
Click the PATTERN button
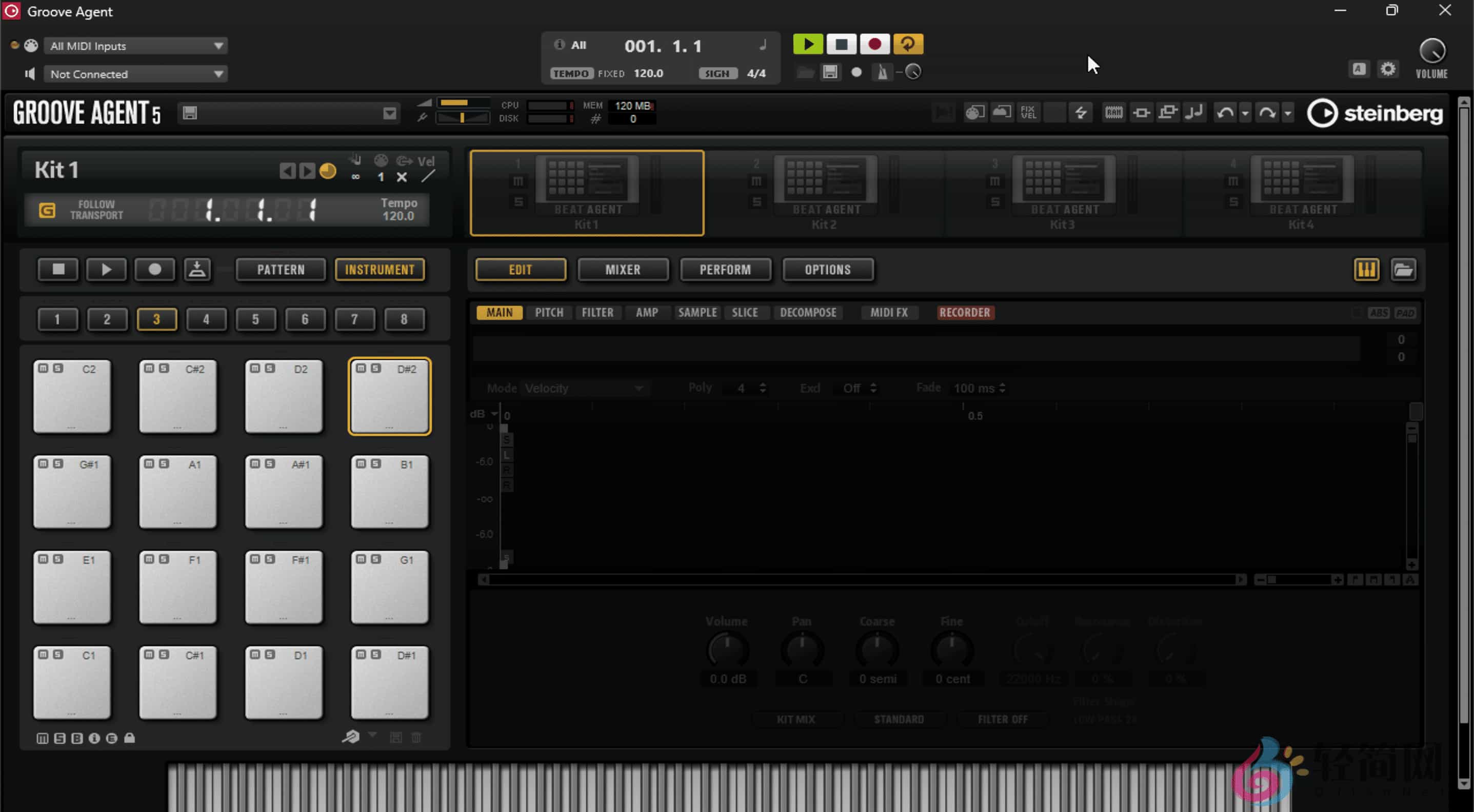coord(281,269)
